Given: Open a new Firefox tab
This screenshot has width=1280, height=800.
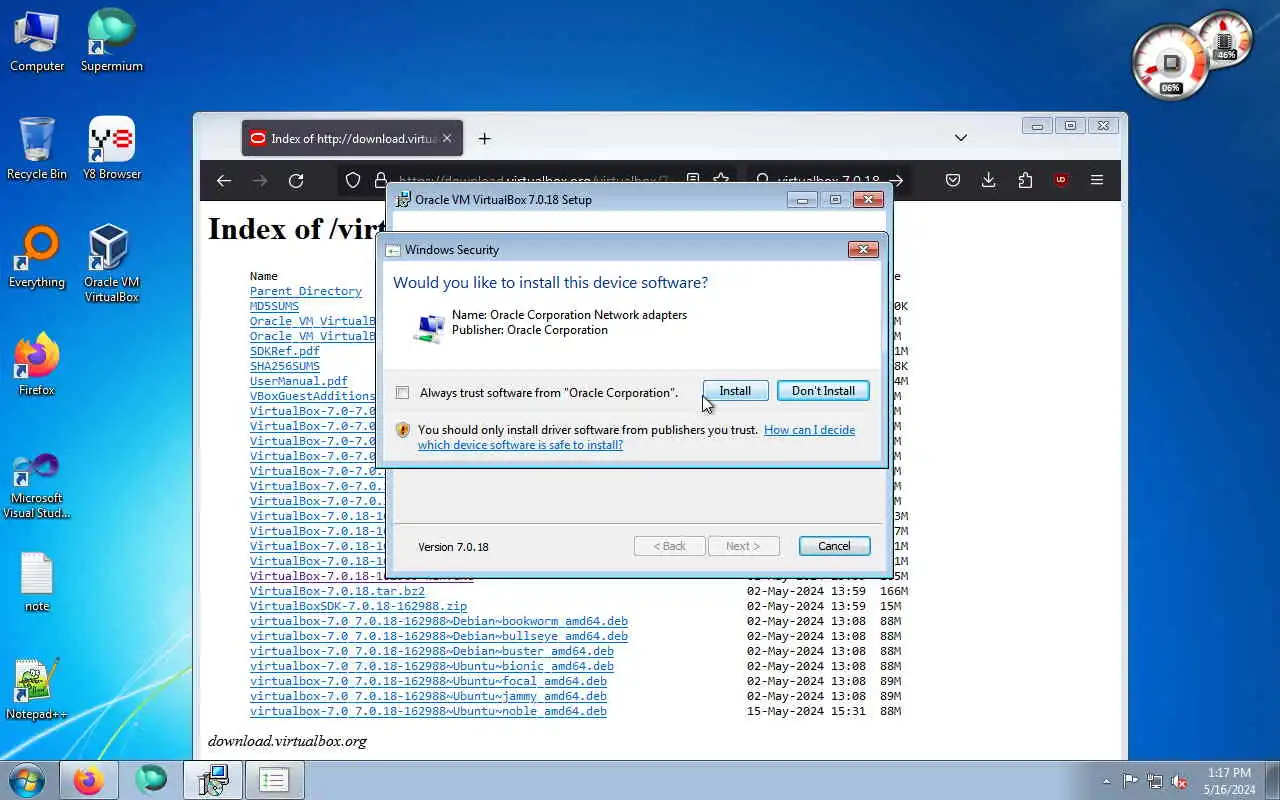Looking at the screenshot, I should pos(484,138).
